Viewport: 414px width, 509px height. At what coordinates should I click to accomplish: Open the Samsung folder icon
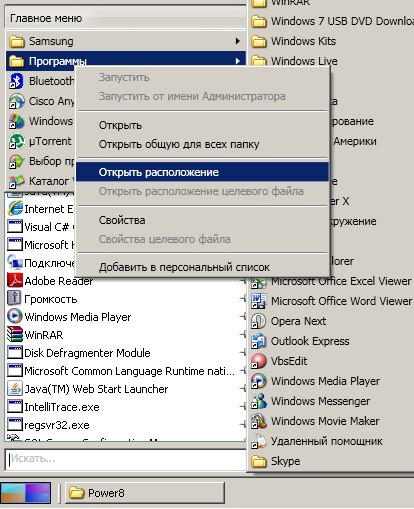click(x=16, y=41)
